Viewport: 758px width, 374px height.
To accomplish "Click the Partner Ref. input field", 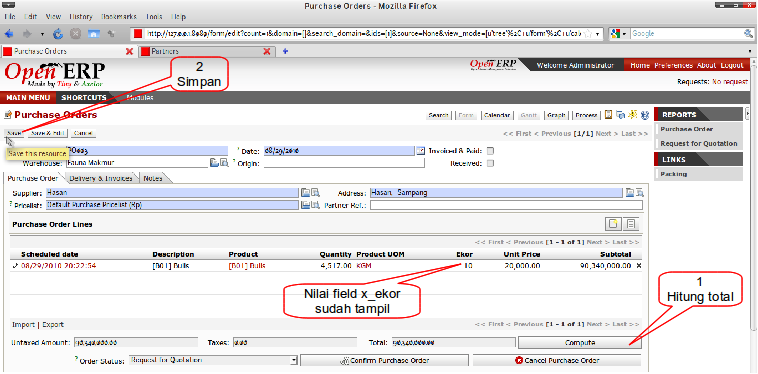I will click(x=506, y=205).
